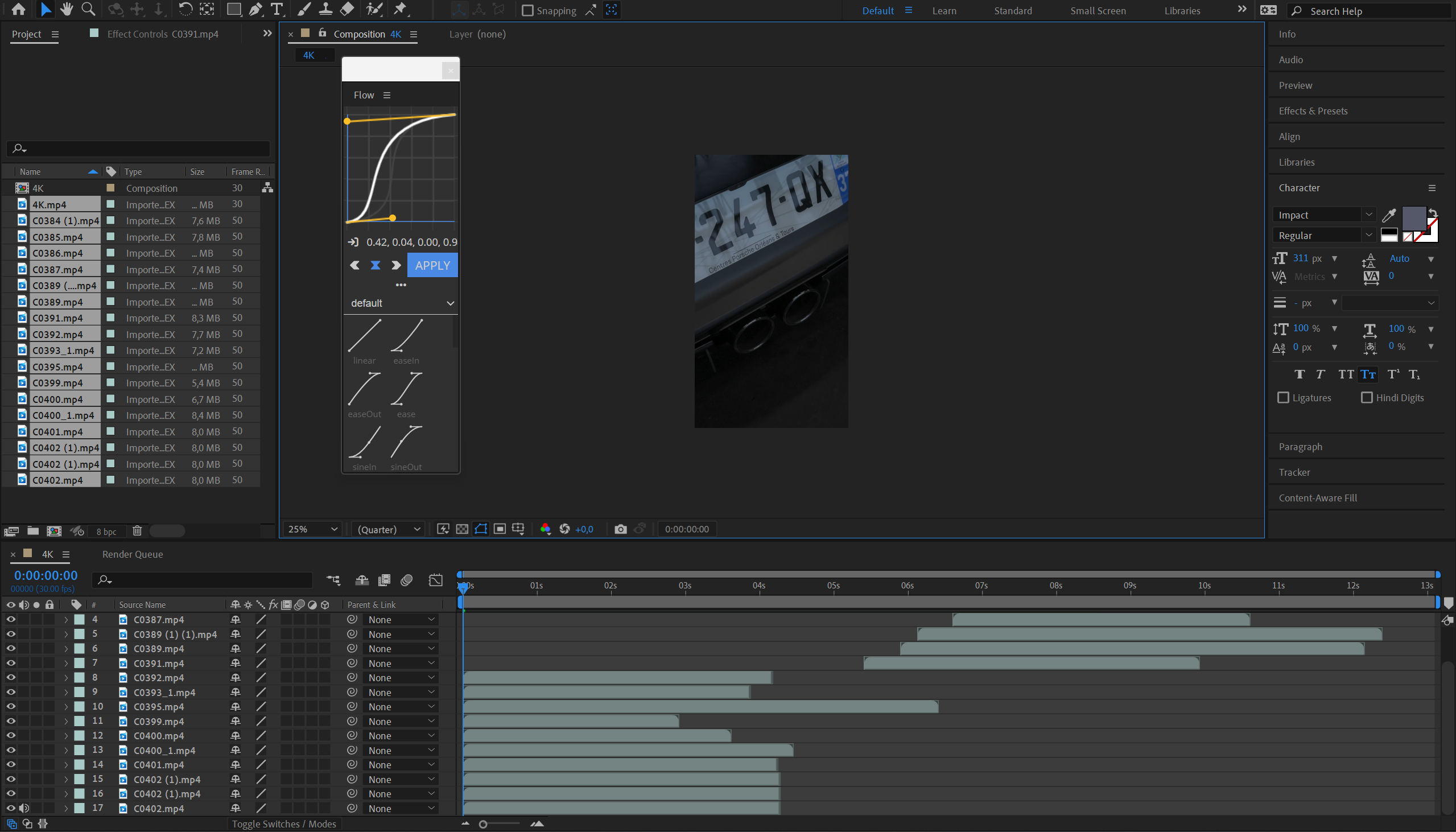Screen dimensions: 1456x832
Task: Click Toggle Switches / Modes
Action: [x=284, y=823]
